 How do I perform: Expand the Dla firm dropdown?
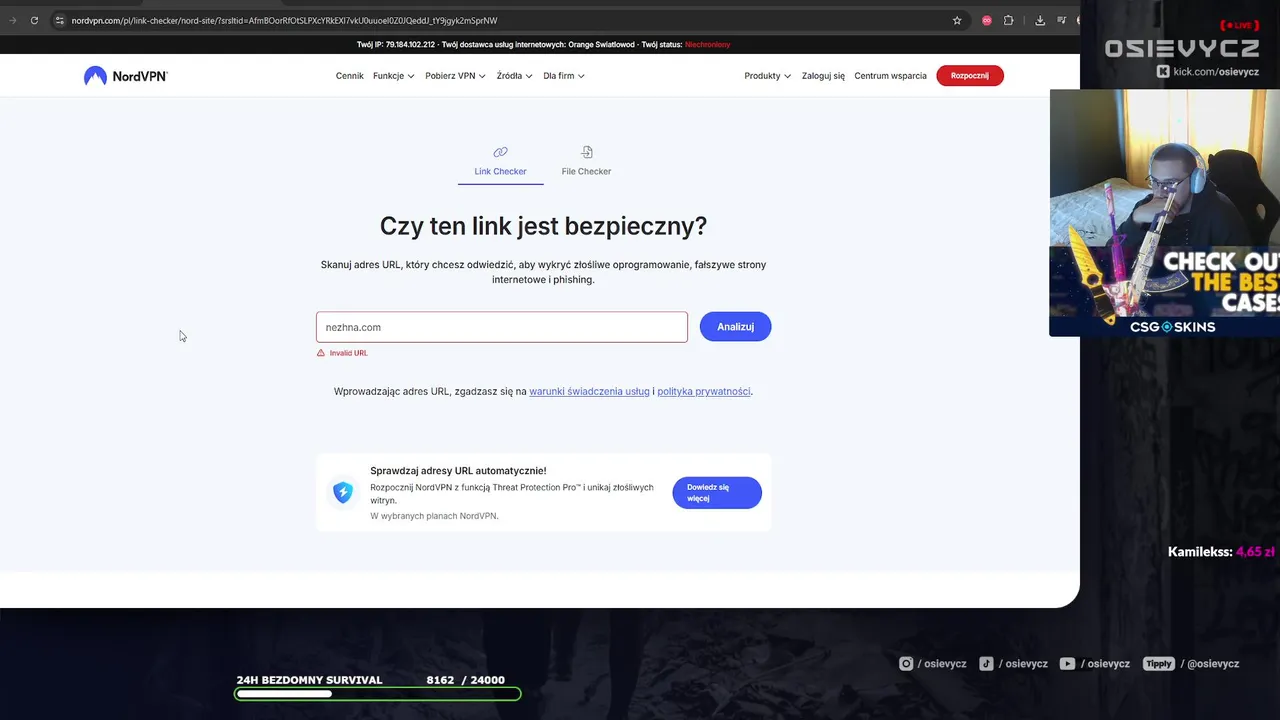[x=564, y=76]
